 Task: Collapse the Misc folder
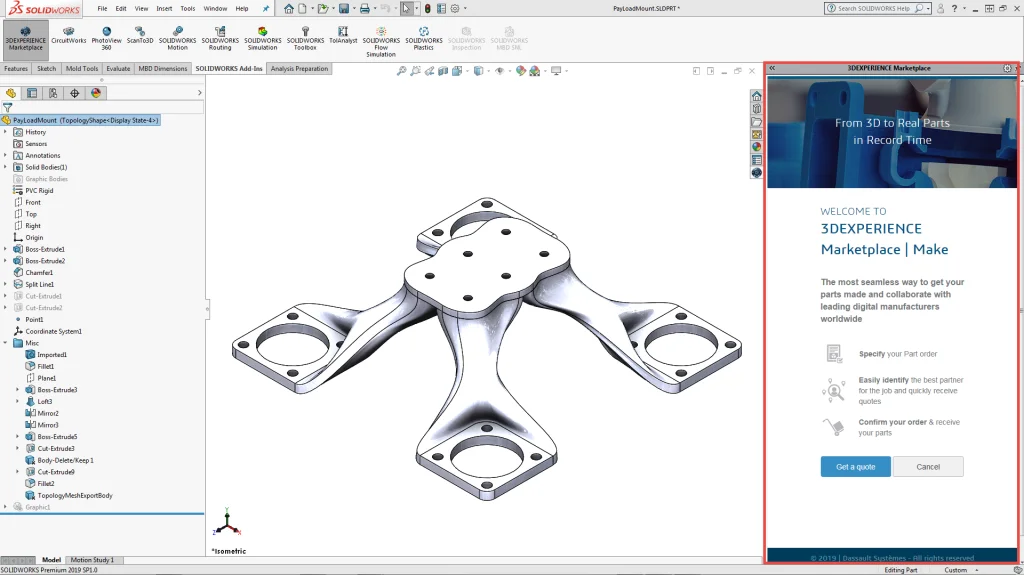click(6, 343)
